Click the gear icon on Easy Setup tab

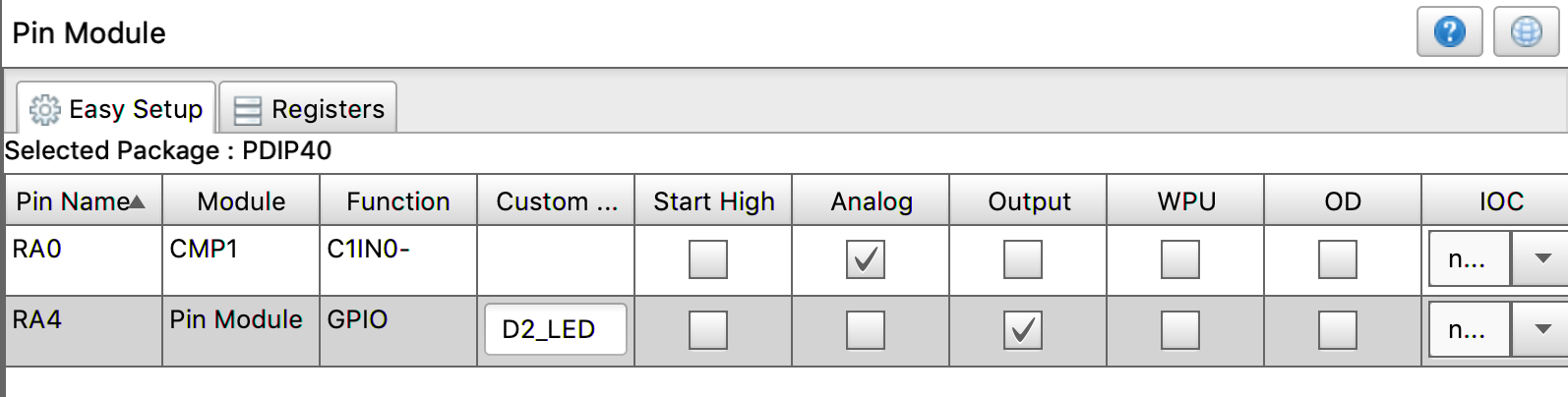(x=44, y=109)
